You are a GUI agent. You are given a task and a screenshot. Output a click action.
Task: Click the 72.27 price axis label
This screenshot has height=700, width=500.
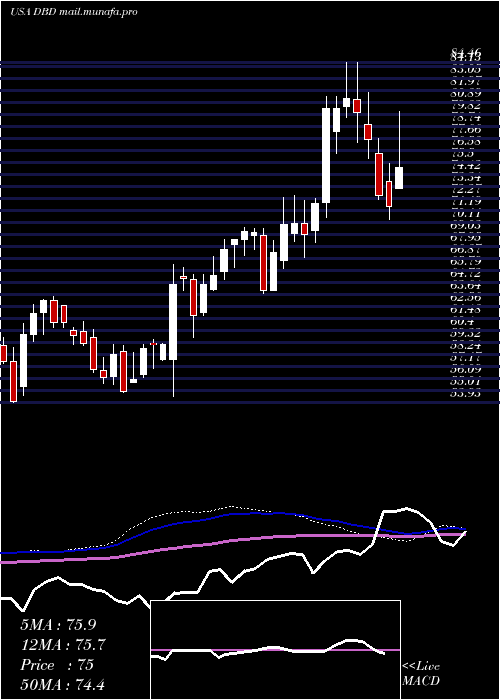pyautogui.click(x=466, y=190)
